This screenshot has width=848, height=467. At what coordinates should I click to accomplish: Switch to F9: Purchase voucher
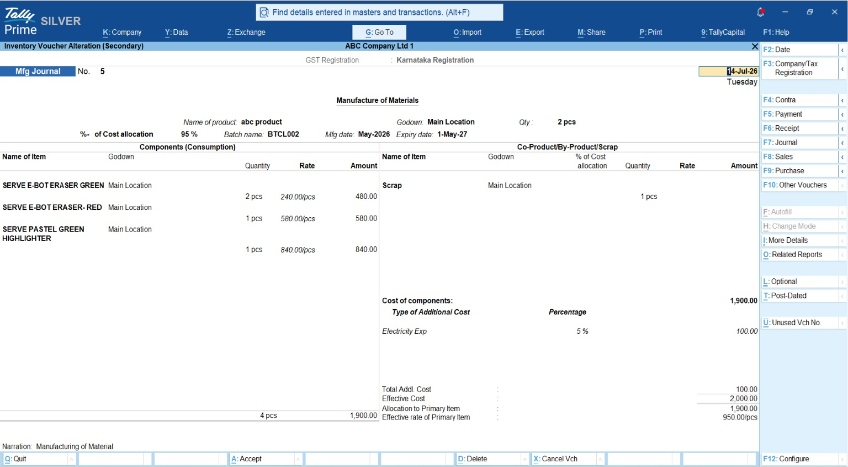tap(800, 171)
